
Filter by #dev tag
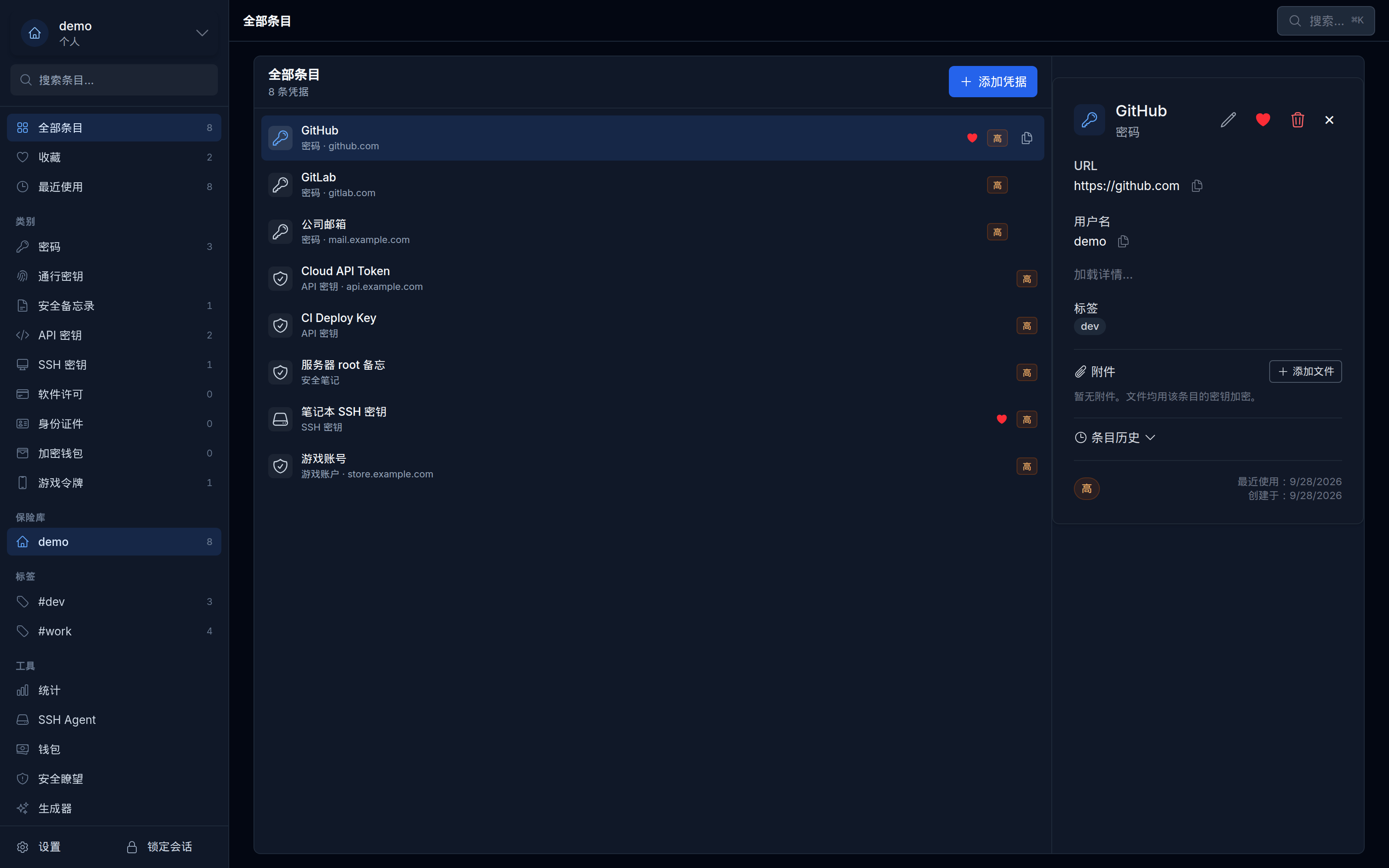(x=114, y=602)
